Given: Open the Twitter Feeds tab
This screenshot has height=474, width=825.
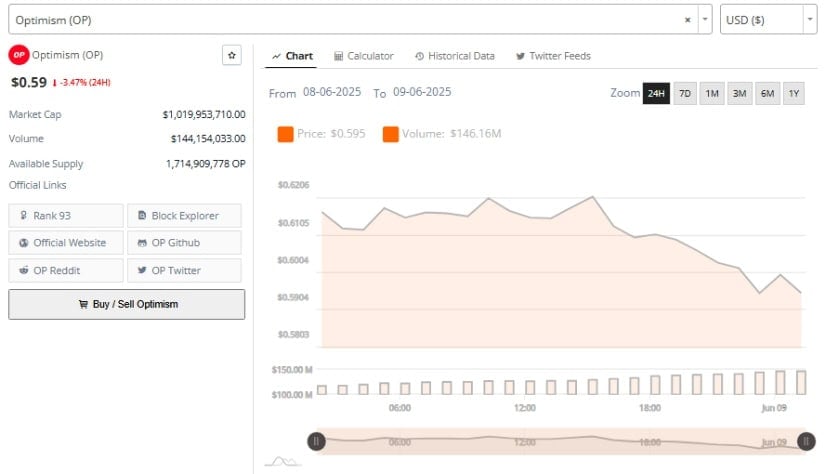Looking at the screenshot, I should 553,56.
